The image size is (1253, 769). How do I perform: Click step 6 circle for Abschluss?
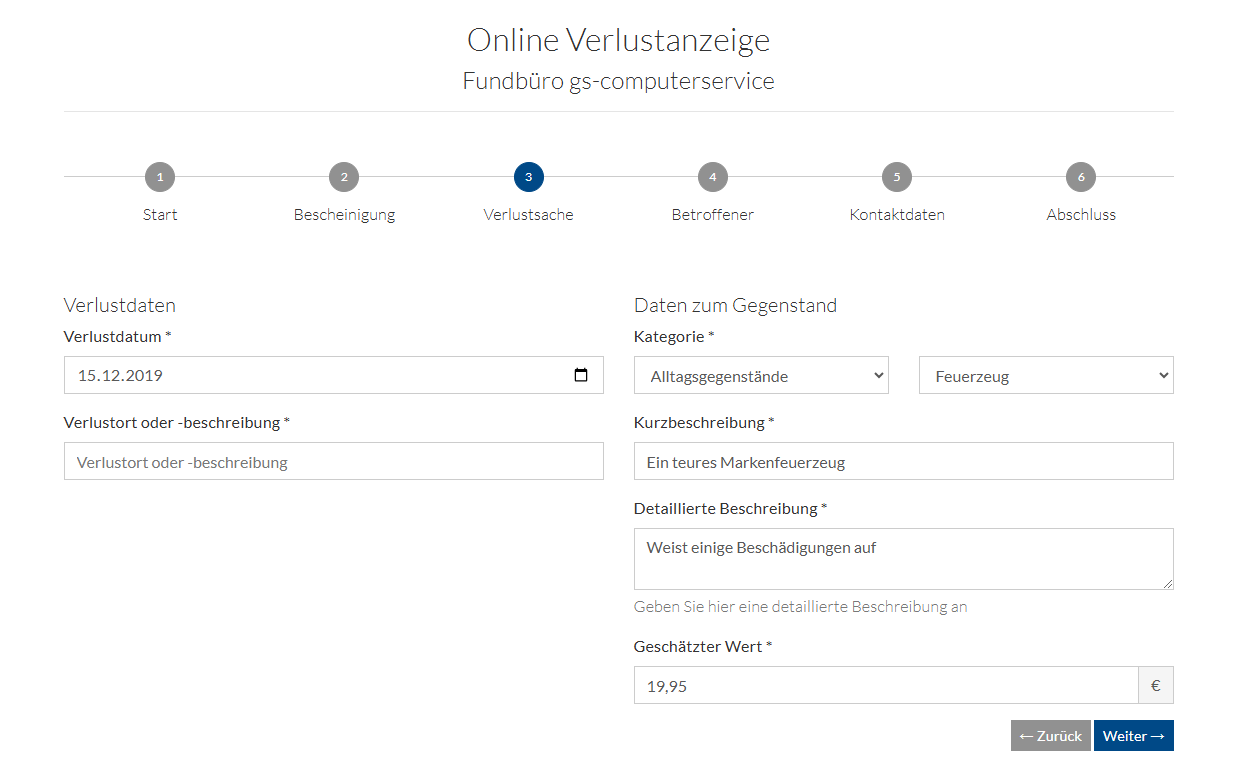(1081, 177)
